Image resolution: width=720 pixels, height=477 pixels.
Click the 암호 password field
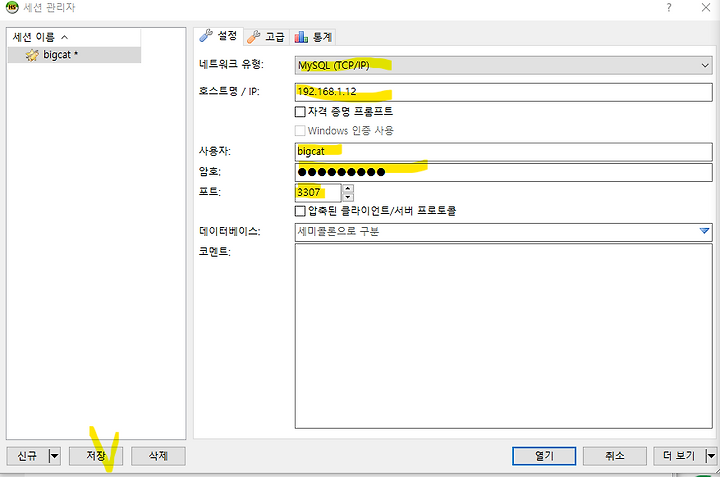pos(503,172)
